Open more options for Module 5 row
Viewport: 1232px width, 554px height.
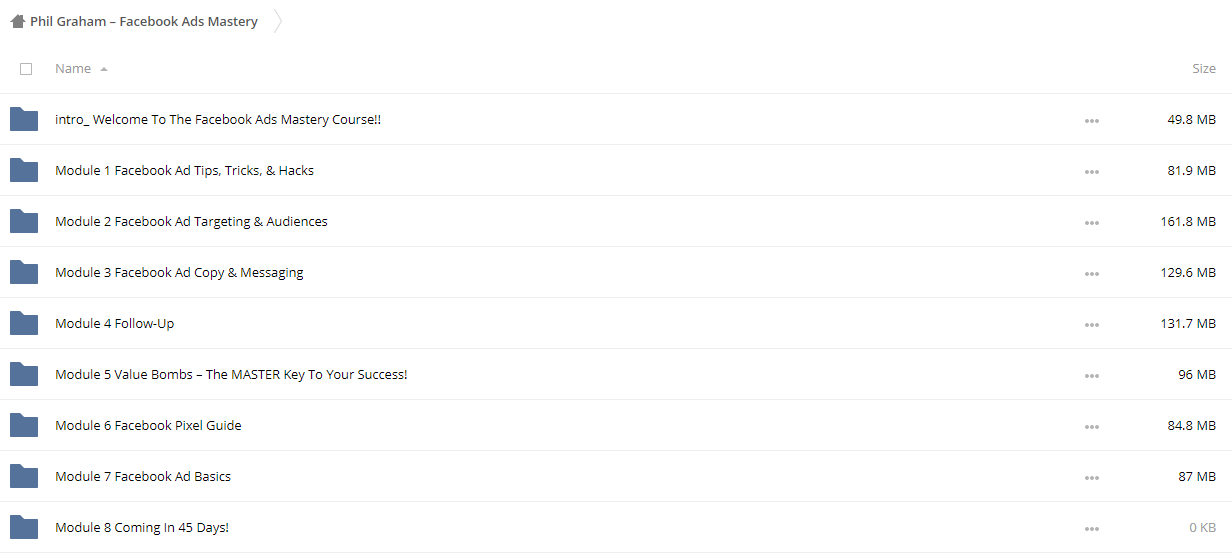coord(1092,376)
